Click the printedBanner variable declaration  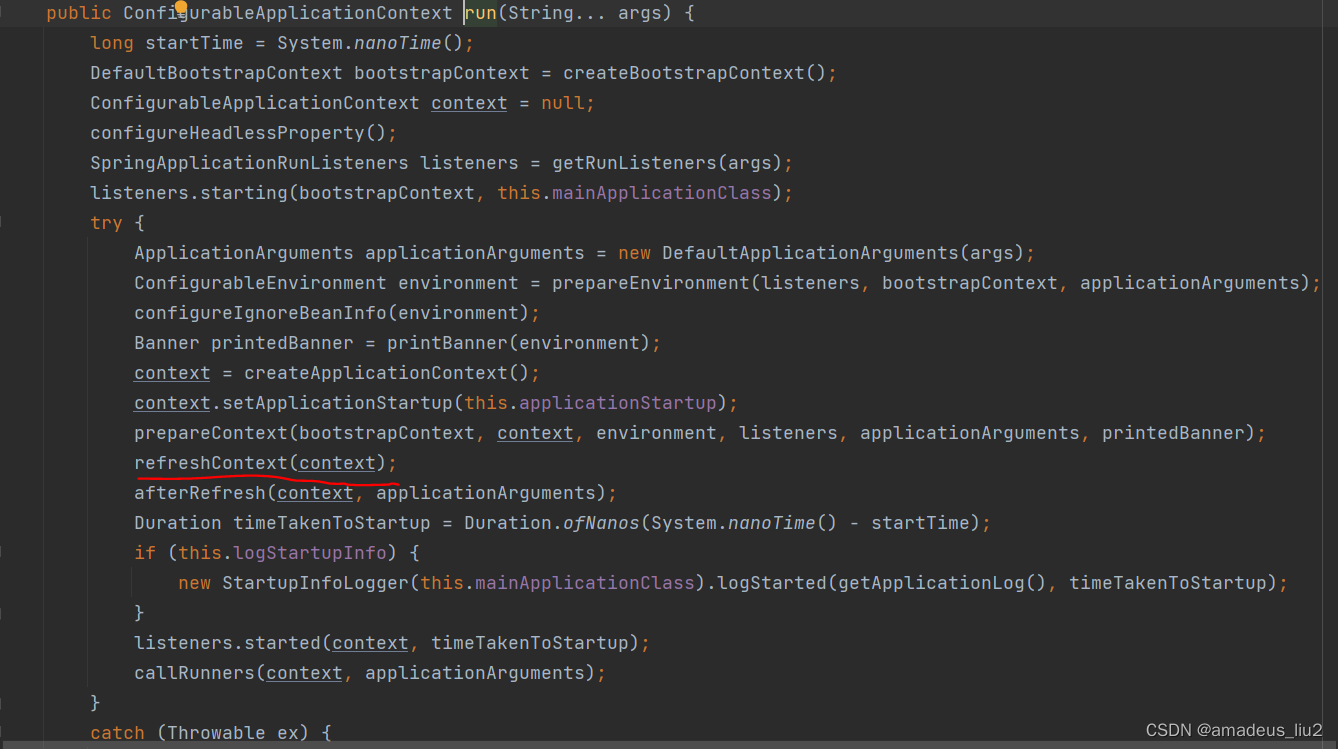tap(282, 343)
